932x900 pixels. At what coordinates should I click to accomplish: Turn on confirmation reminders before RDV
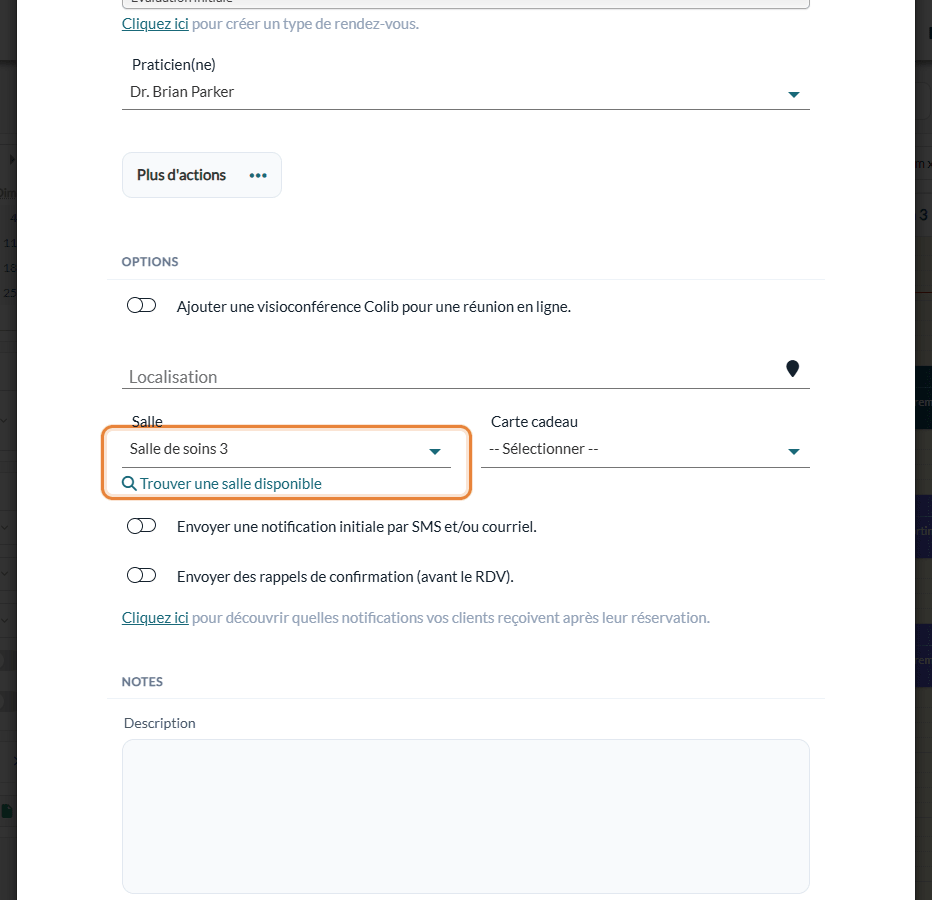pos(141,575)
